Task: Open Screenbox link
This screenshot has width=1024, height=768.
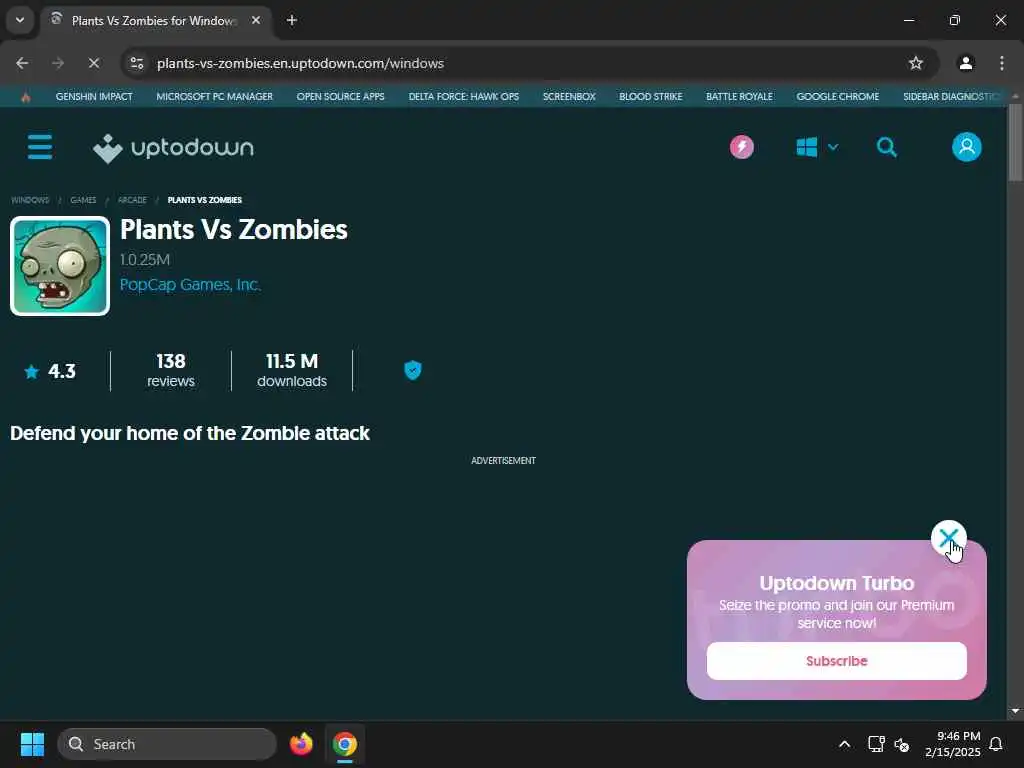Action: (x=569, y=97)
